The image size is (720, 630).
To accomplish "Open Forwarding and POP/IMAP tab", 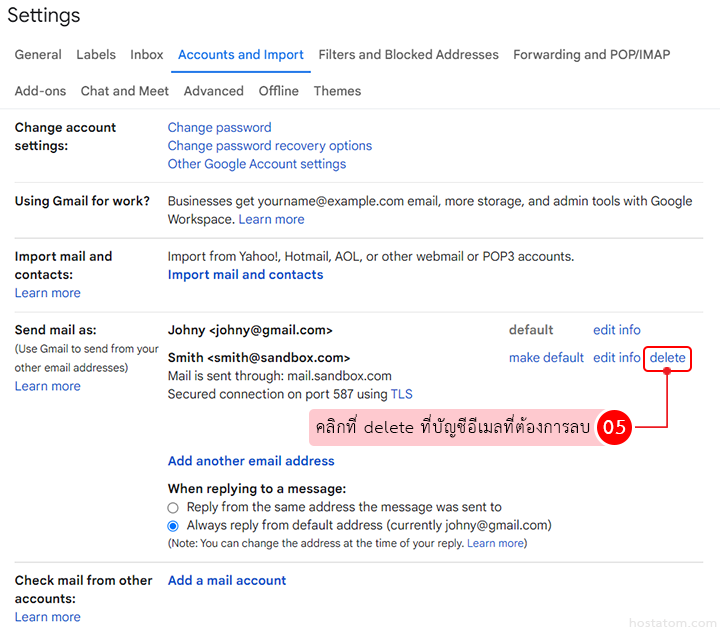I will point(591,55).
